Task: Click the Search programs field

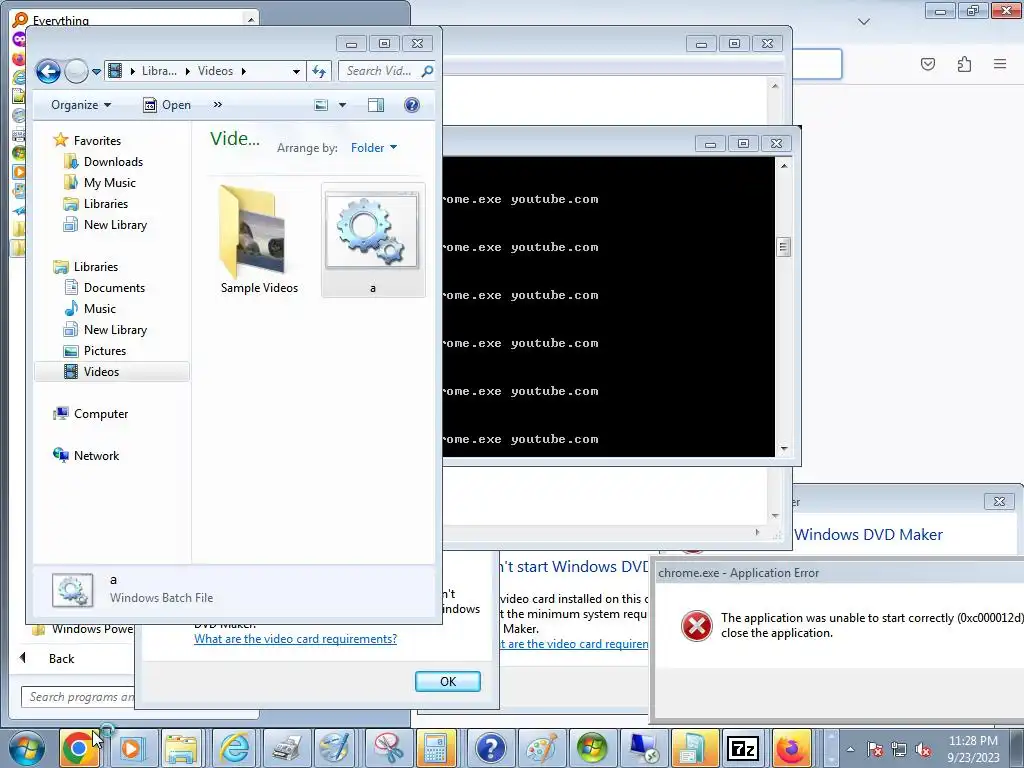Action: [78, 697]
